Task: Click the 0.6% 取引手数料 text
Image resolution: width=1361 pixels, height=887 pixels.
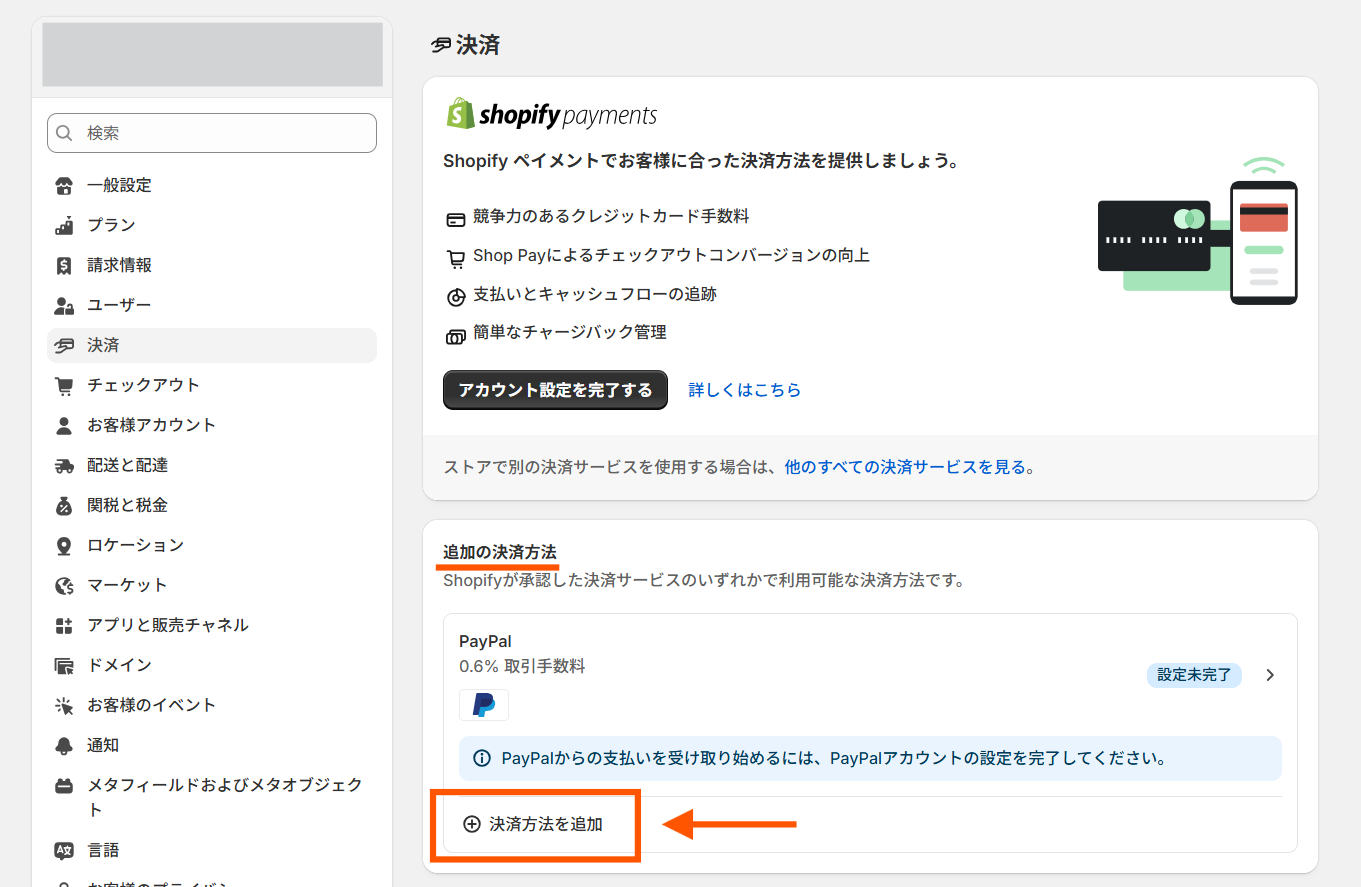Action: pos(522,666)
